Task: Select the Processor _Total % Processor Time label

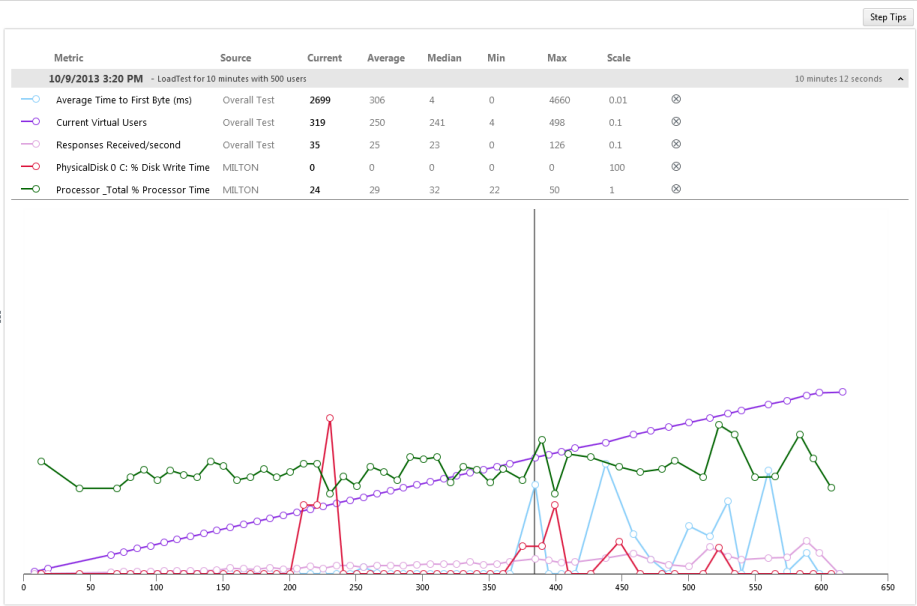Action: [x=133, y=190]
